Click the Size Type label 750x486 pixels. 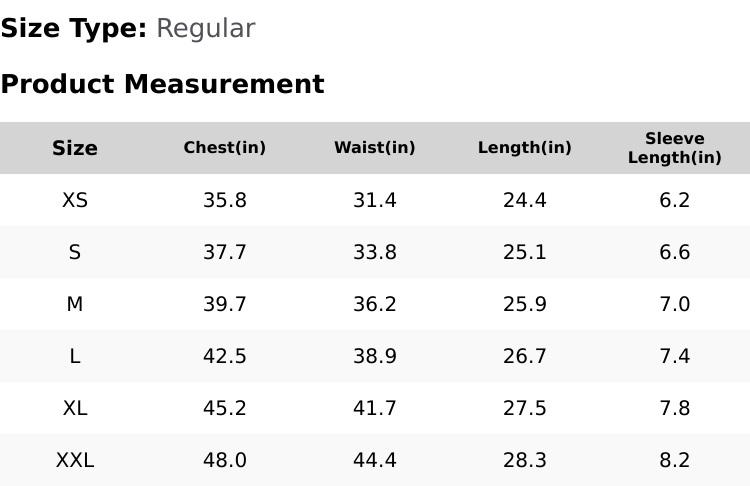73,28
